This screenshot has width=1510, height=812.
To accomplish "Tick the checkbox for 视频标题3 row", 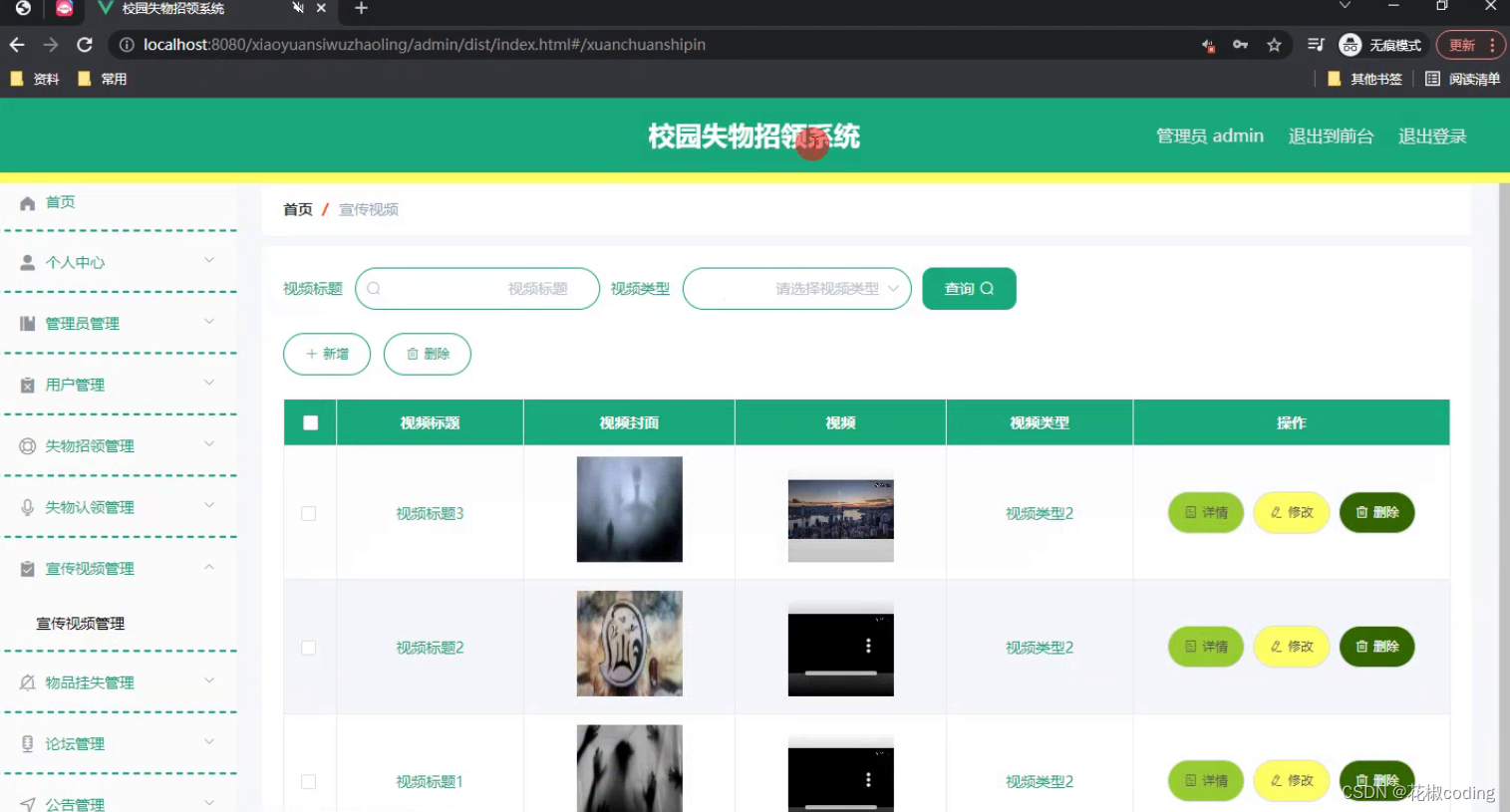I will pyautogui.click(x=309, y=513).
